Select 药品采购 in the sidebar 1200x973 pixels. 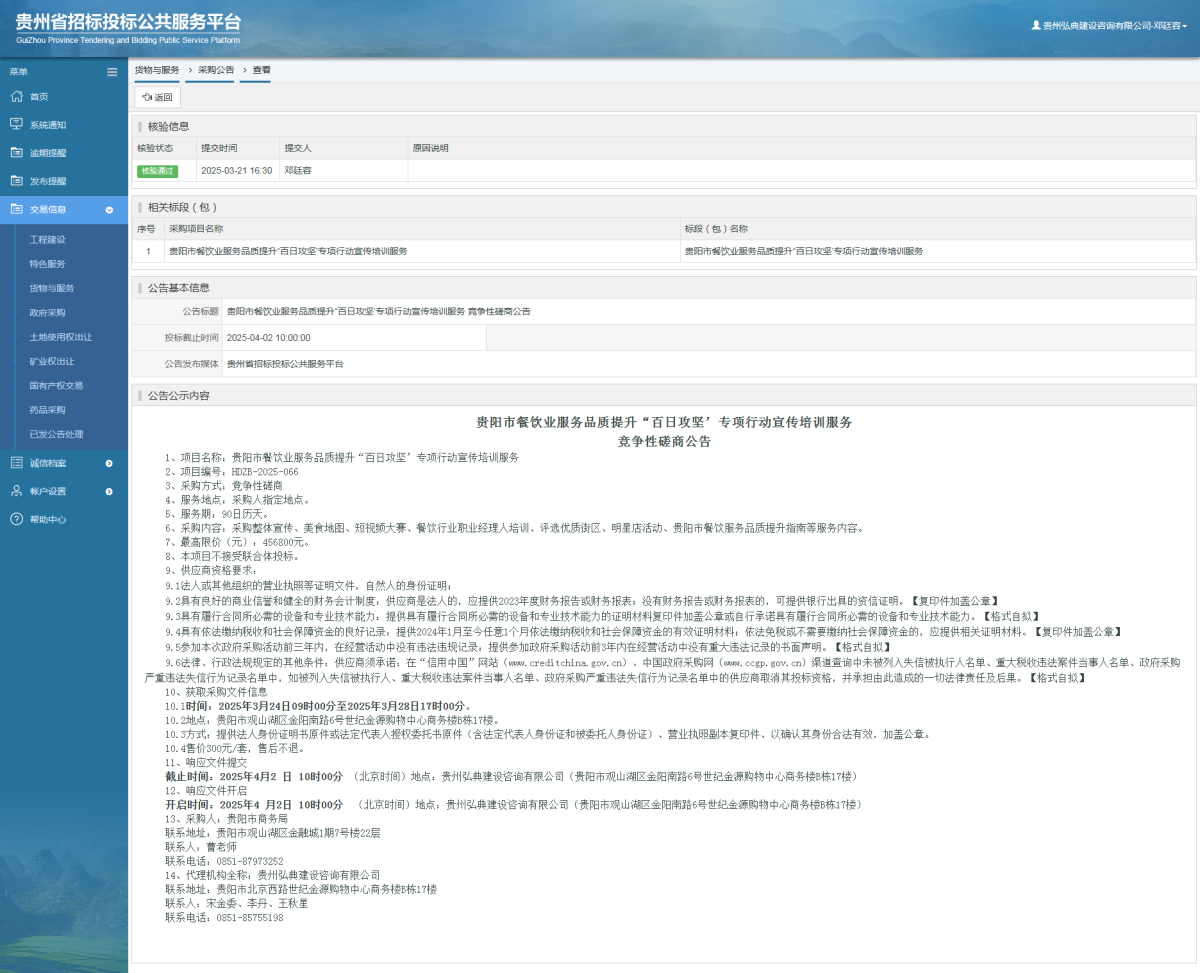(47, 410)
